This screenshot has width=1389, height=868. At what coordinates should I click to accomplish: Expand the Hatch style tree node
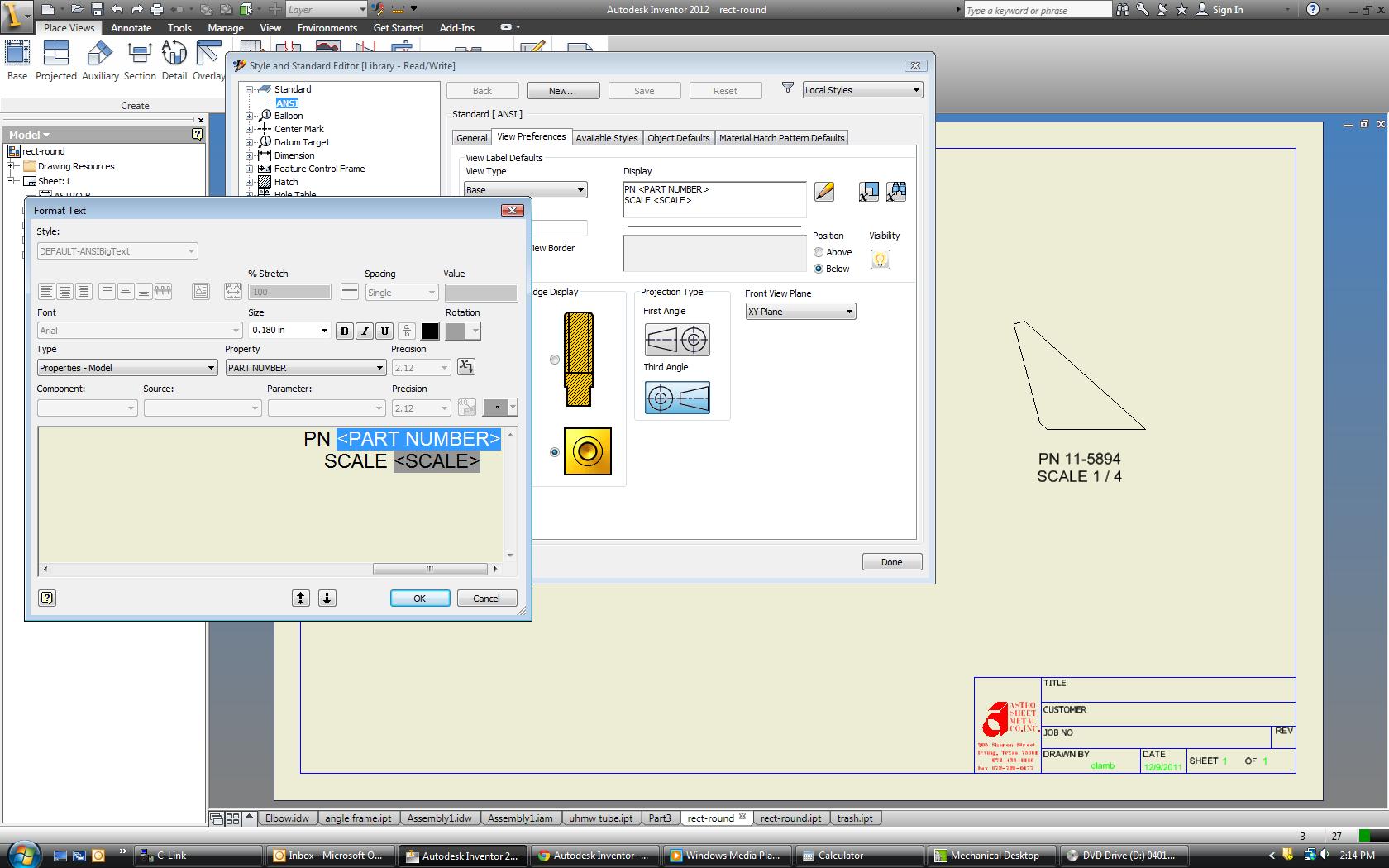pos(250,182)
